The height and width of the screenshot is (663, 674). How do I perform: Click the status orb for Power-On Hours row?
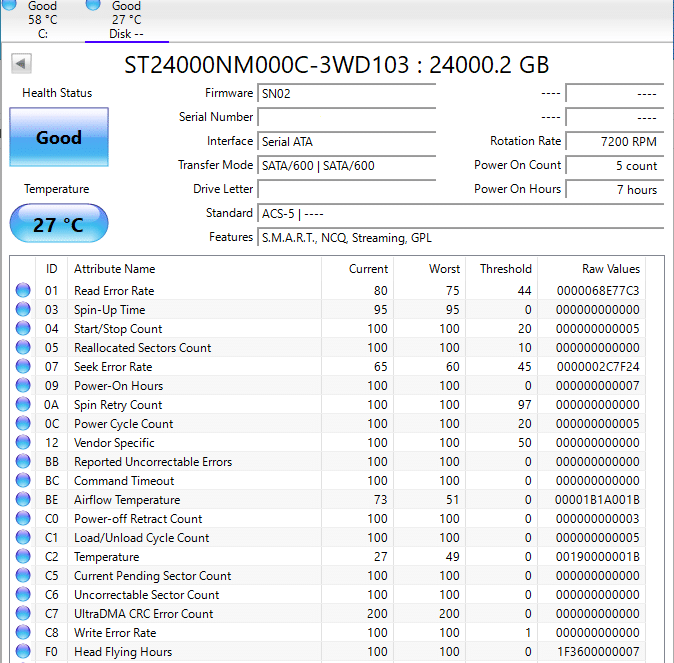[x=23, y=385]
